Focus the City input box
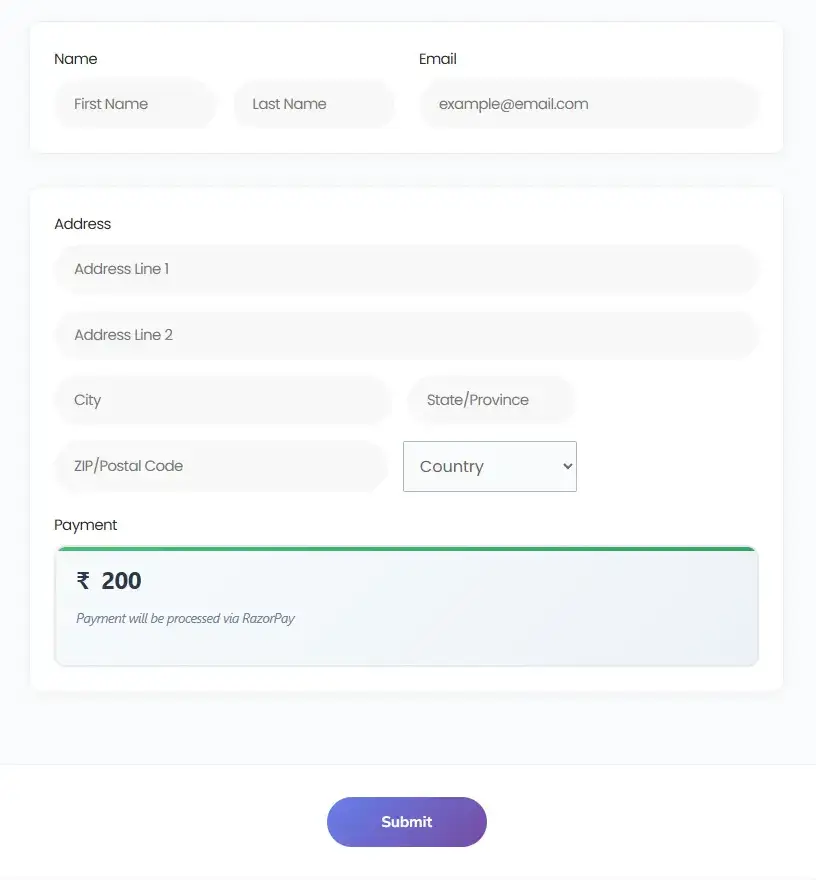 coord(222,400)
